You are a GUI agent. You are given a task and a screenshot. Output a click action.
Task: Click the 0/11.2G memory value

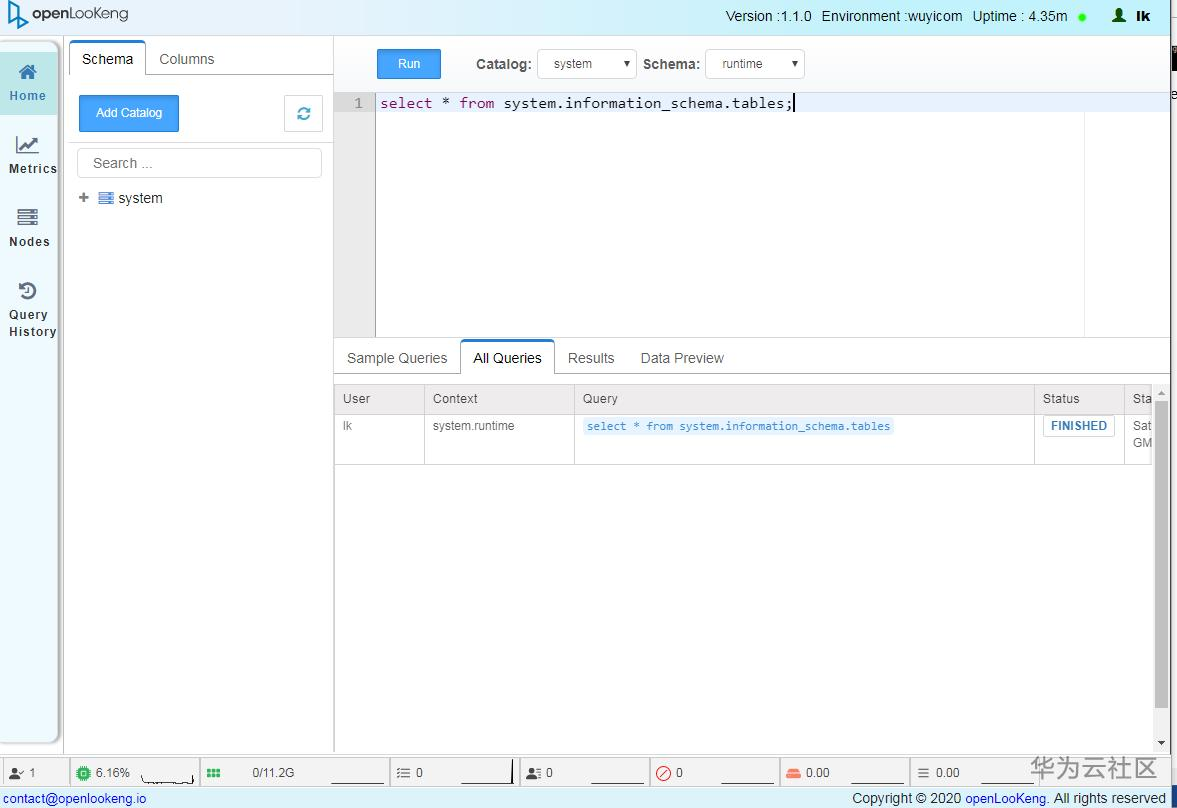point(273,773)
